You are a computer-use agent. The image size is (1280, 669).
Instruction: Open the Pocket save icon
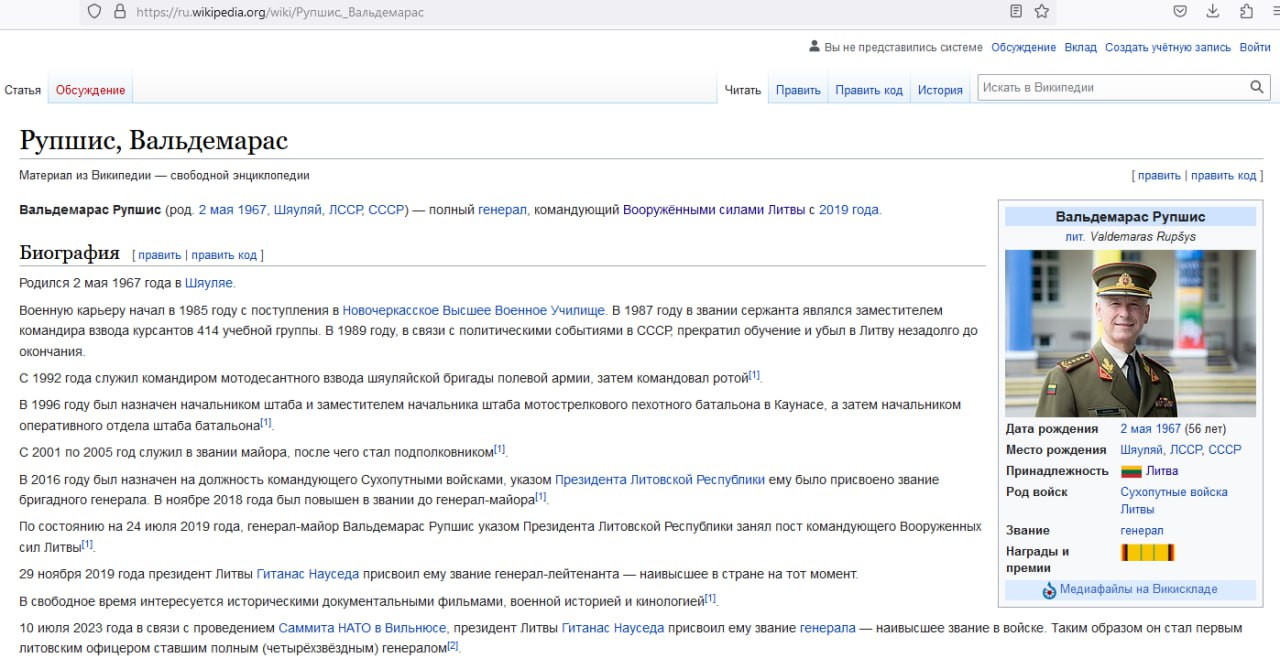(x=1180, y=12)
